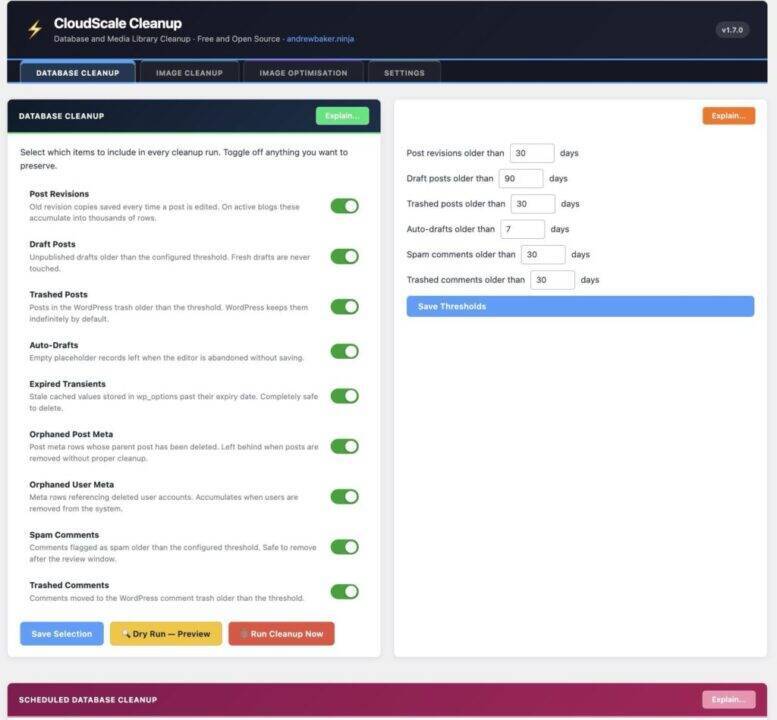Click the v1.7.0 version badge
The height and width of the screenshot is (720, 777).
[732, 30]
